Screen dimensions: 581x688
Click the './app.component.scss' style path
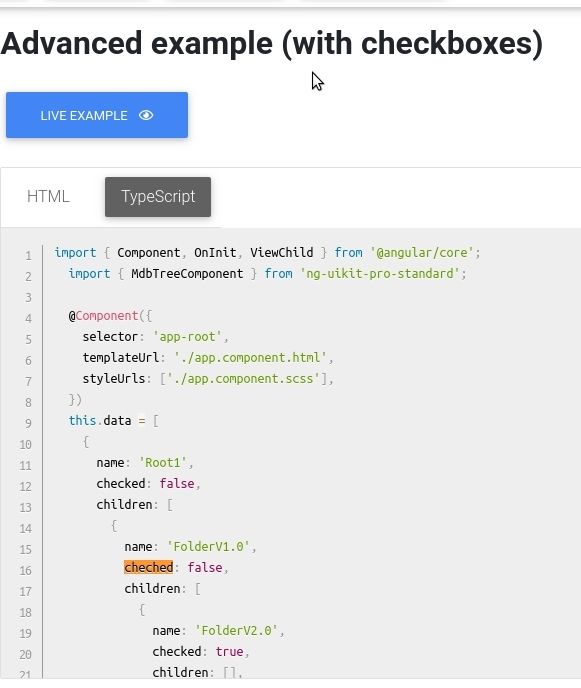click(244, 379)
